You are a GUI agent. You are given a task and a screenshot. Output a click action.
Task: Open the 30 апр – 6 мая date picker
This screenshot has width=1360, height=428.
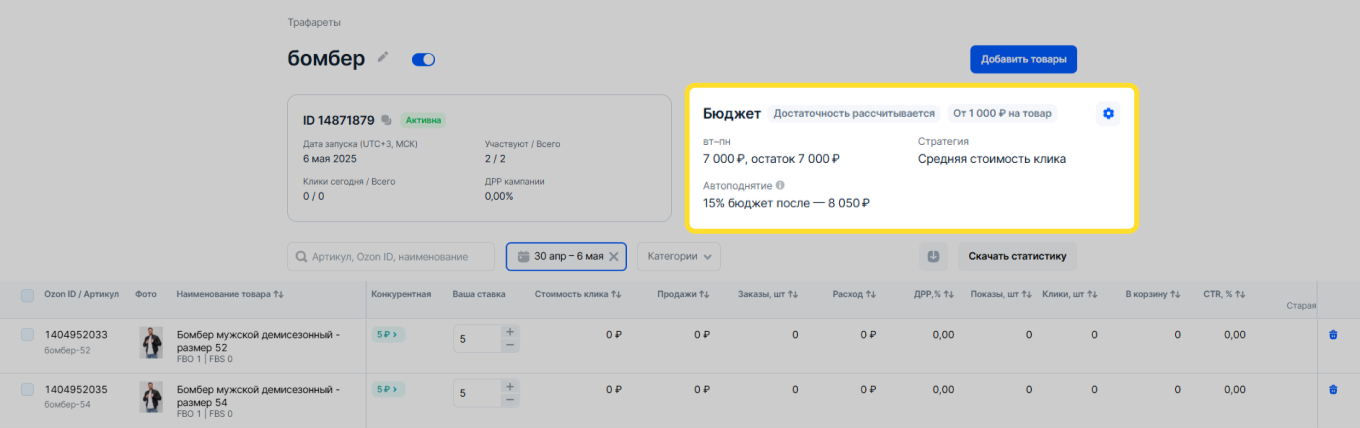[x=560, y=256]
